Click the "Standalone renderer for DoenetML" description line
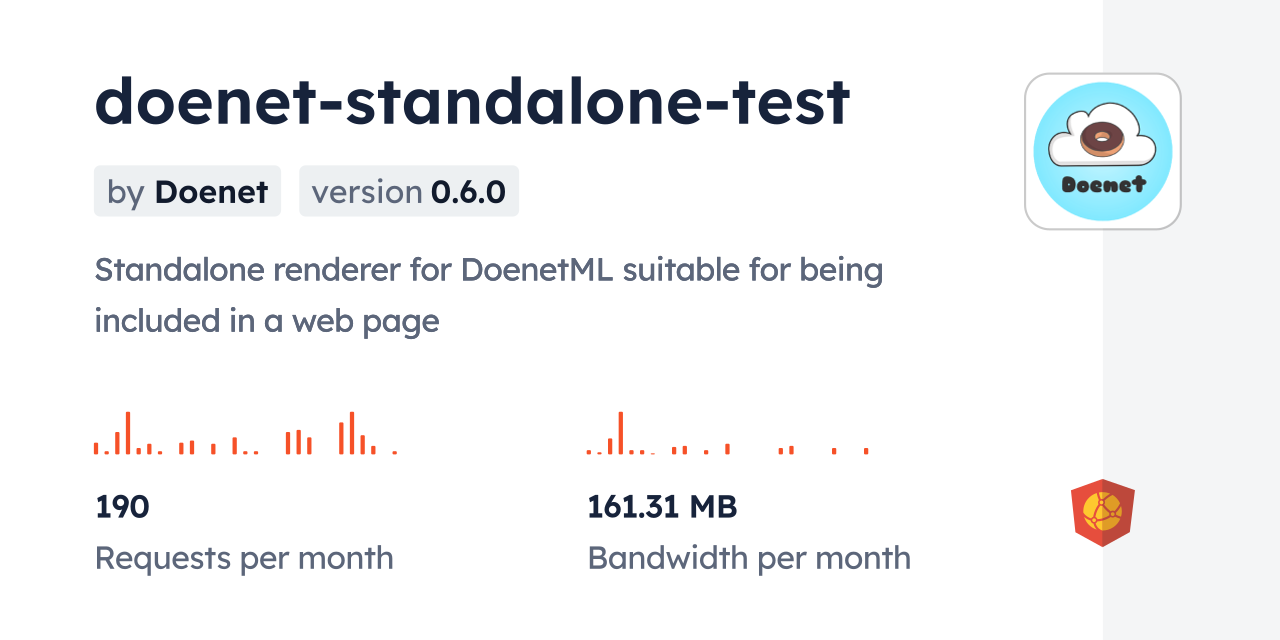 pos(488,270)
